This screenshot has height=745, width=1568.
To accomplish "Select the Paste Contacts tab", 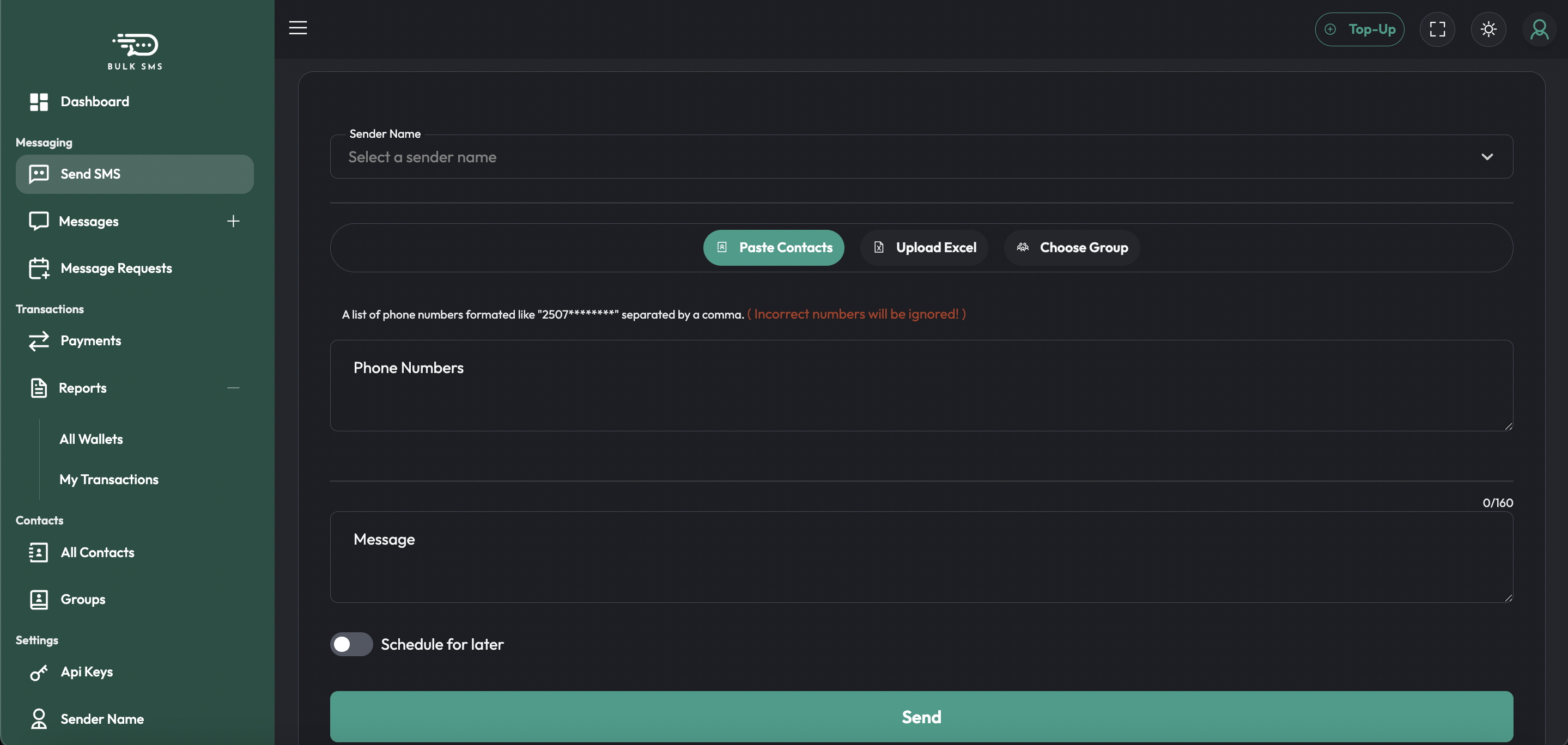I will [773, 248].
